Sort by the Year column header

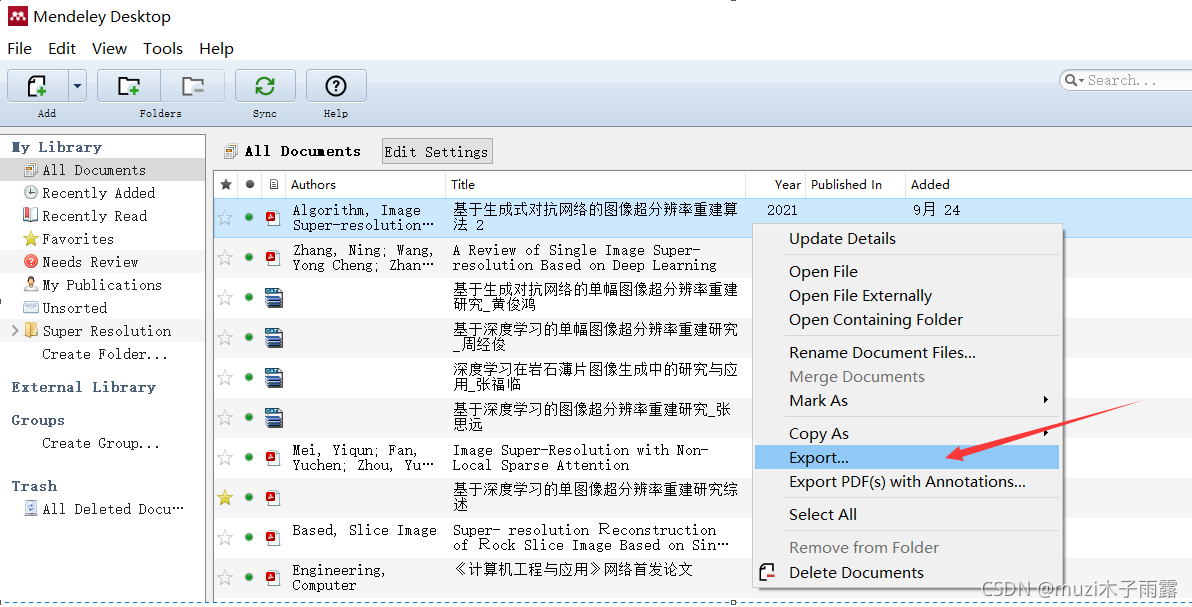tap(775, 184)
